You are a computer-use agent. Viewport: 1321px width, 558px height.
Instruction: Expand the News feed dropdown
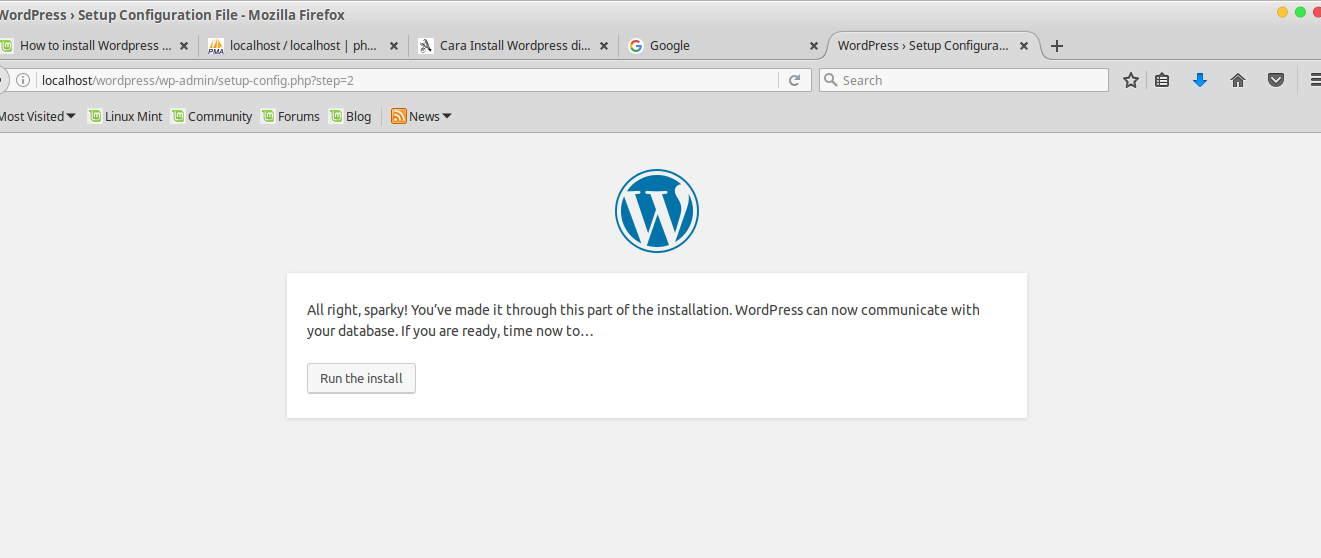coord(421,116)
